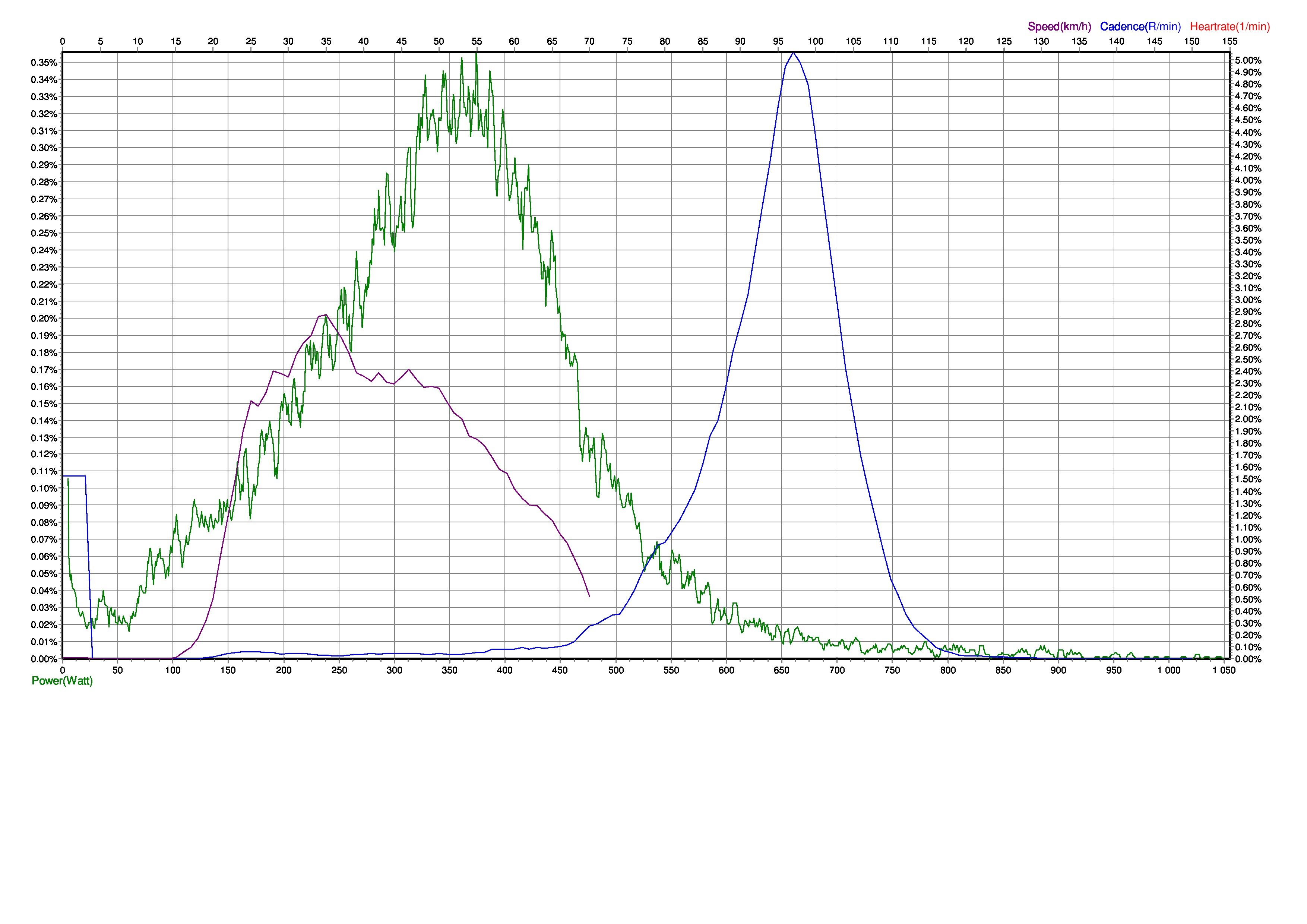Click the 350 tick label

coord(450,671)
